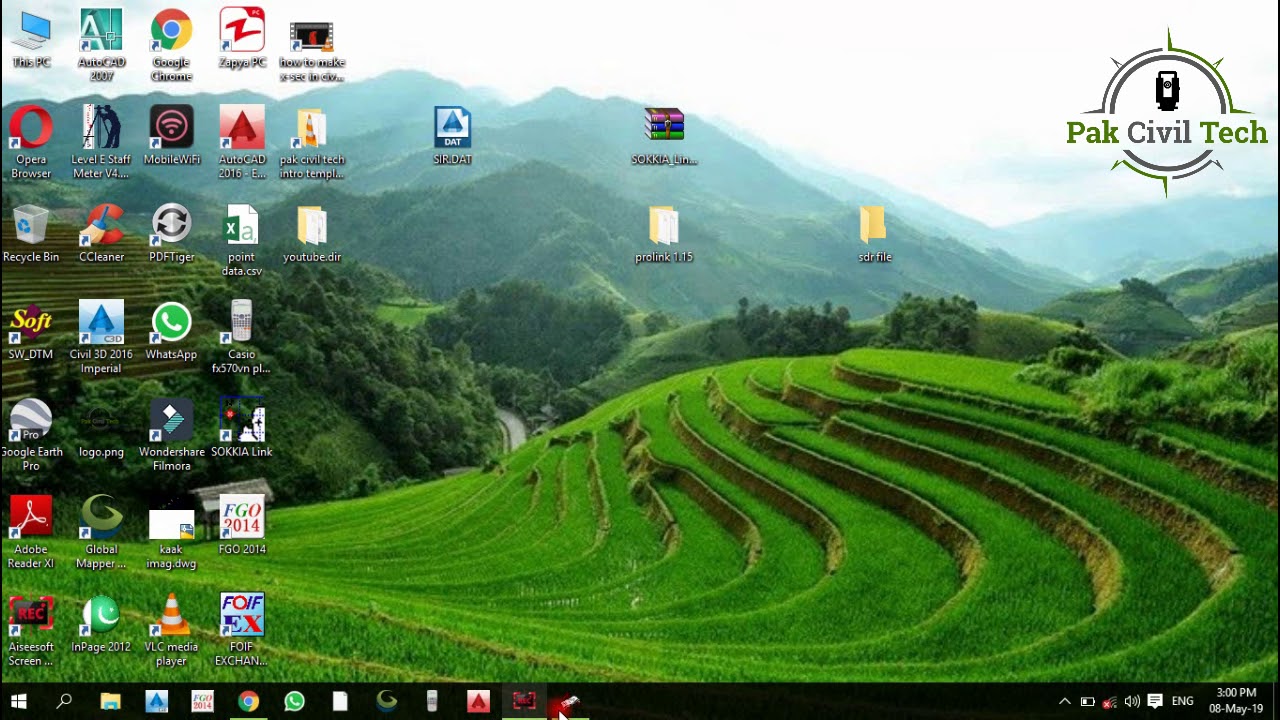
Task: Open the Adobe Reader XI shortcut
Action: tap(31, 533)
